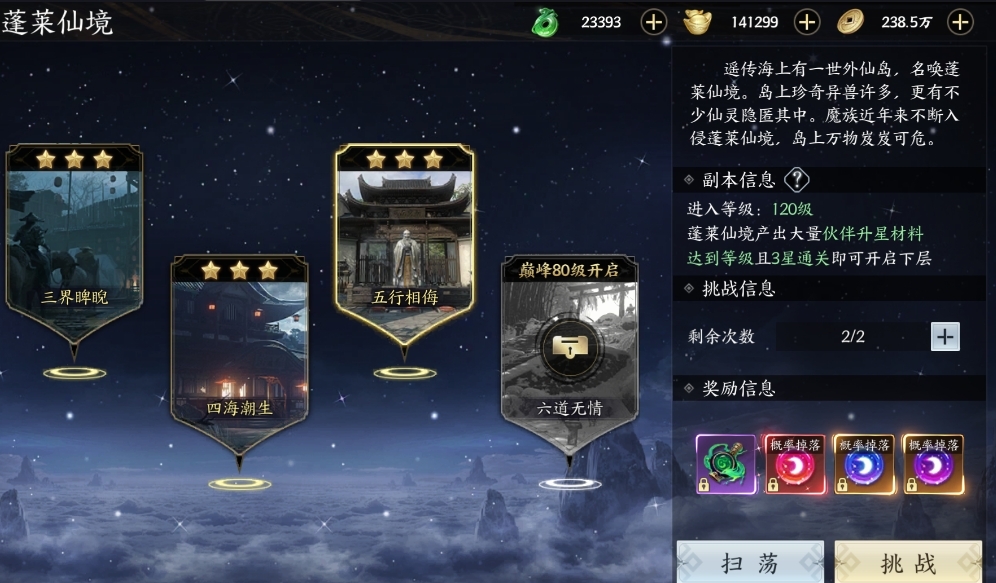Click the copper coin currency icon
The width and height of the screenshot is (996, 583).
tap(851, 22)
